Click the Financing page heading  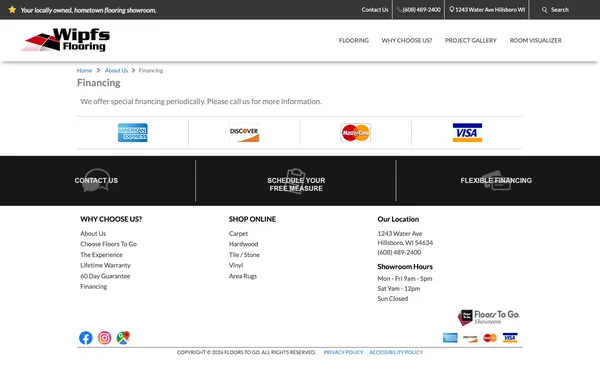99,83
